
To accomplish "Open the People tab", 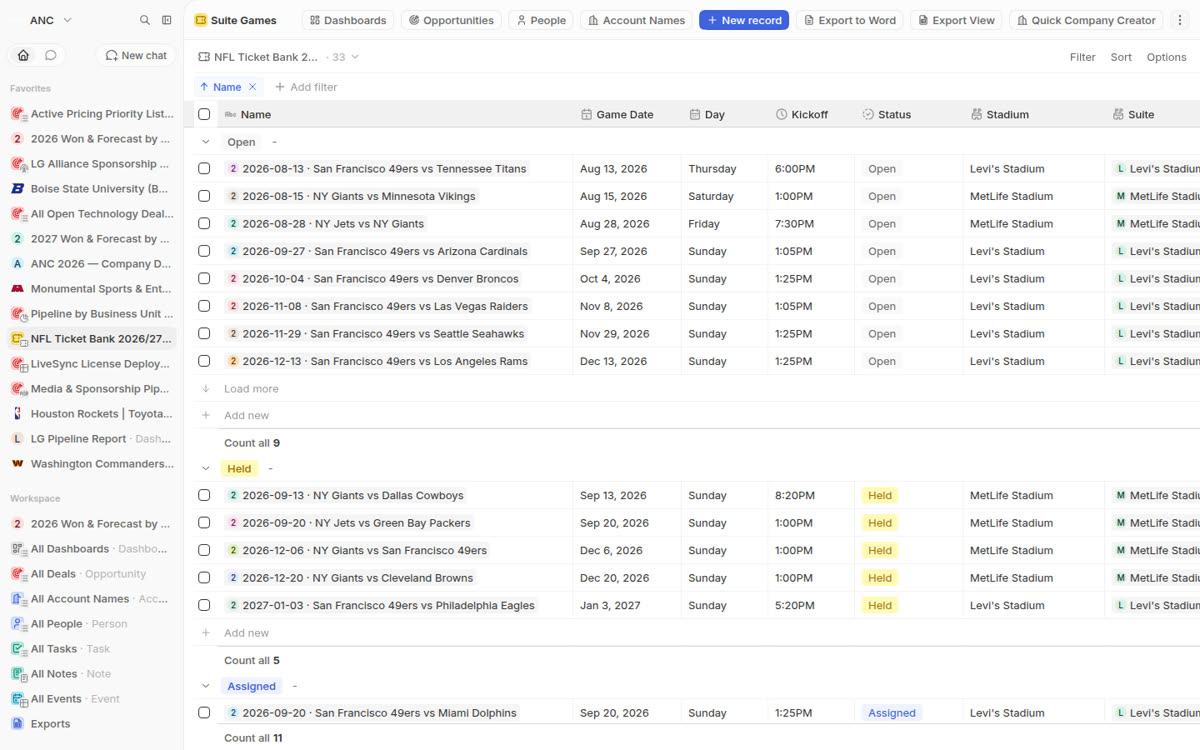I will coord(540,20).
